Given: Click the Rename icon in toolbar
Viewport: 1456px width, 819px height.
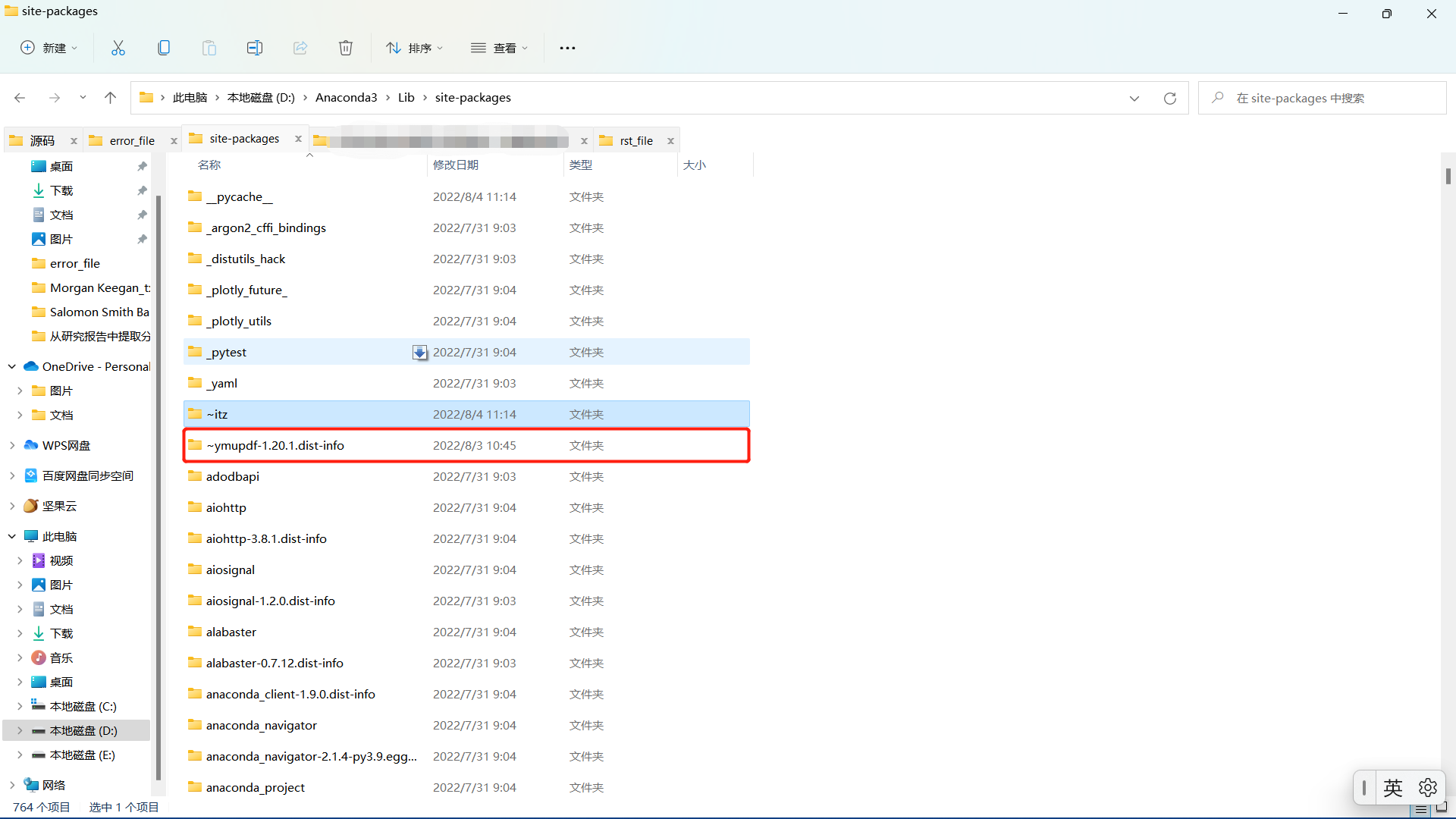Looking at the screenshot, I should point(255,48).
